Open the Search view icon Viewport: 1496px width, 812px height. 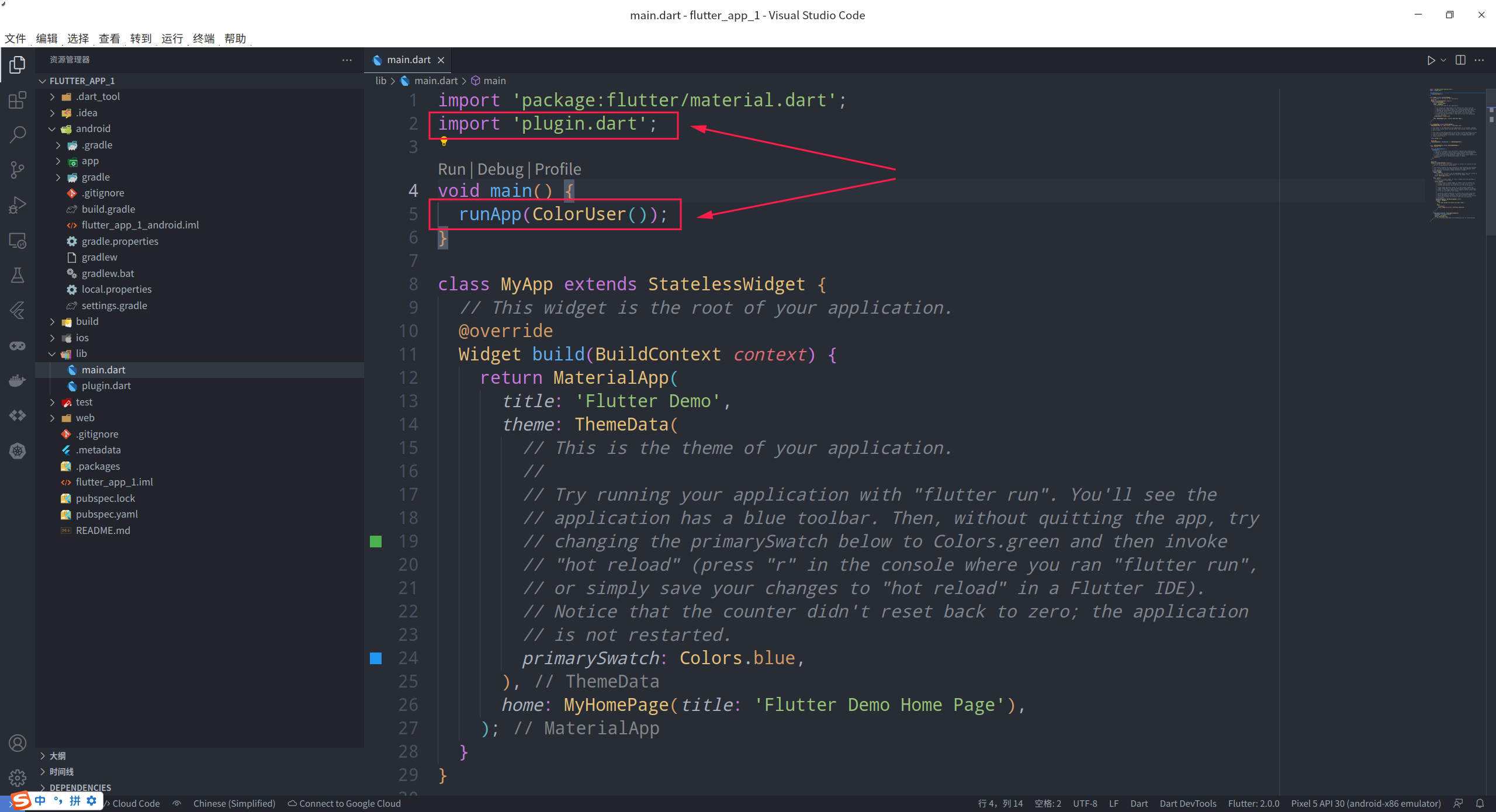point(18,135)
